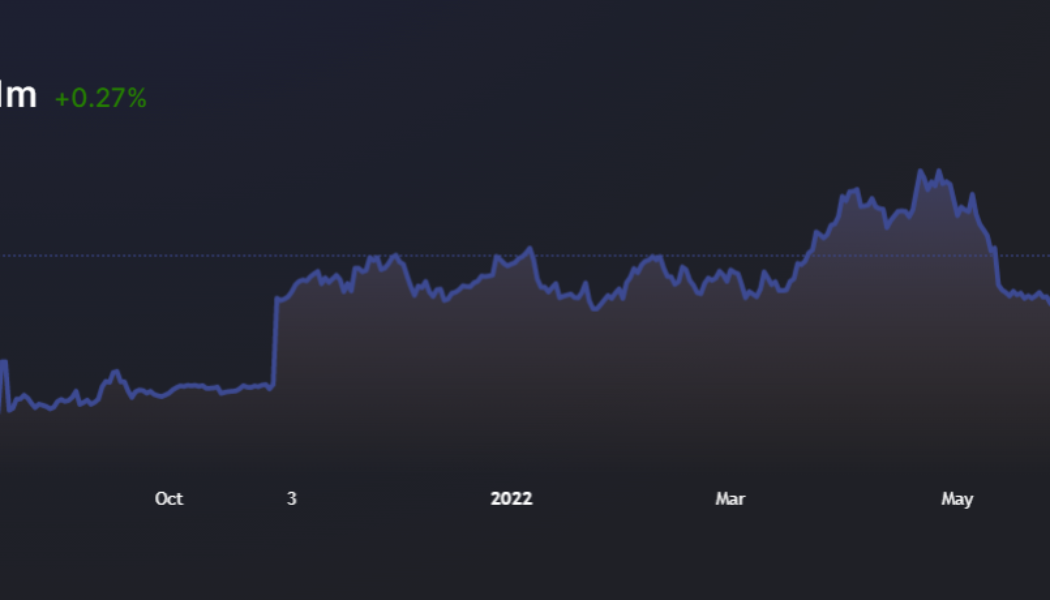The width and height of the screenshot is (1050, 600).
Task: Select the May label on time axis
Action: coord(957,498)
